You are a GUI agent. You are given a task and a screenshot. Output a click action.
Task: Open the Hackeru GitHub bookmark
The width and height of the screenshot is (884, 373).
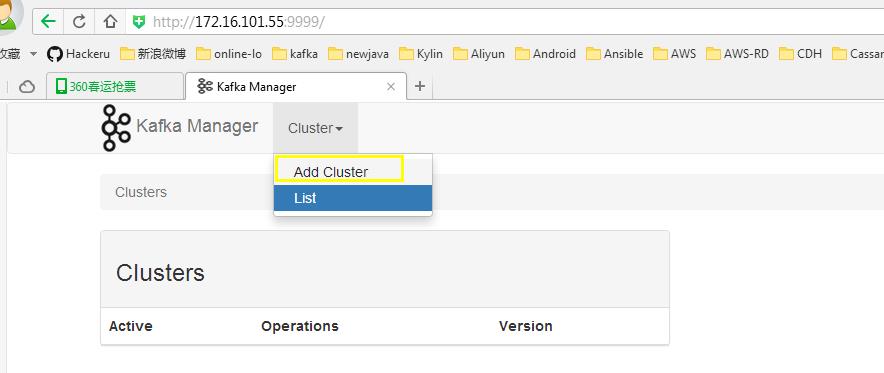(78, 54)
